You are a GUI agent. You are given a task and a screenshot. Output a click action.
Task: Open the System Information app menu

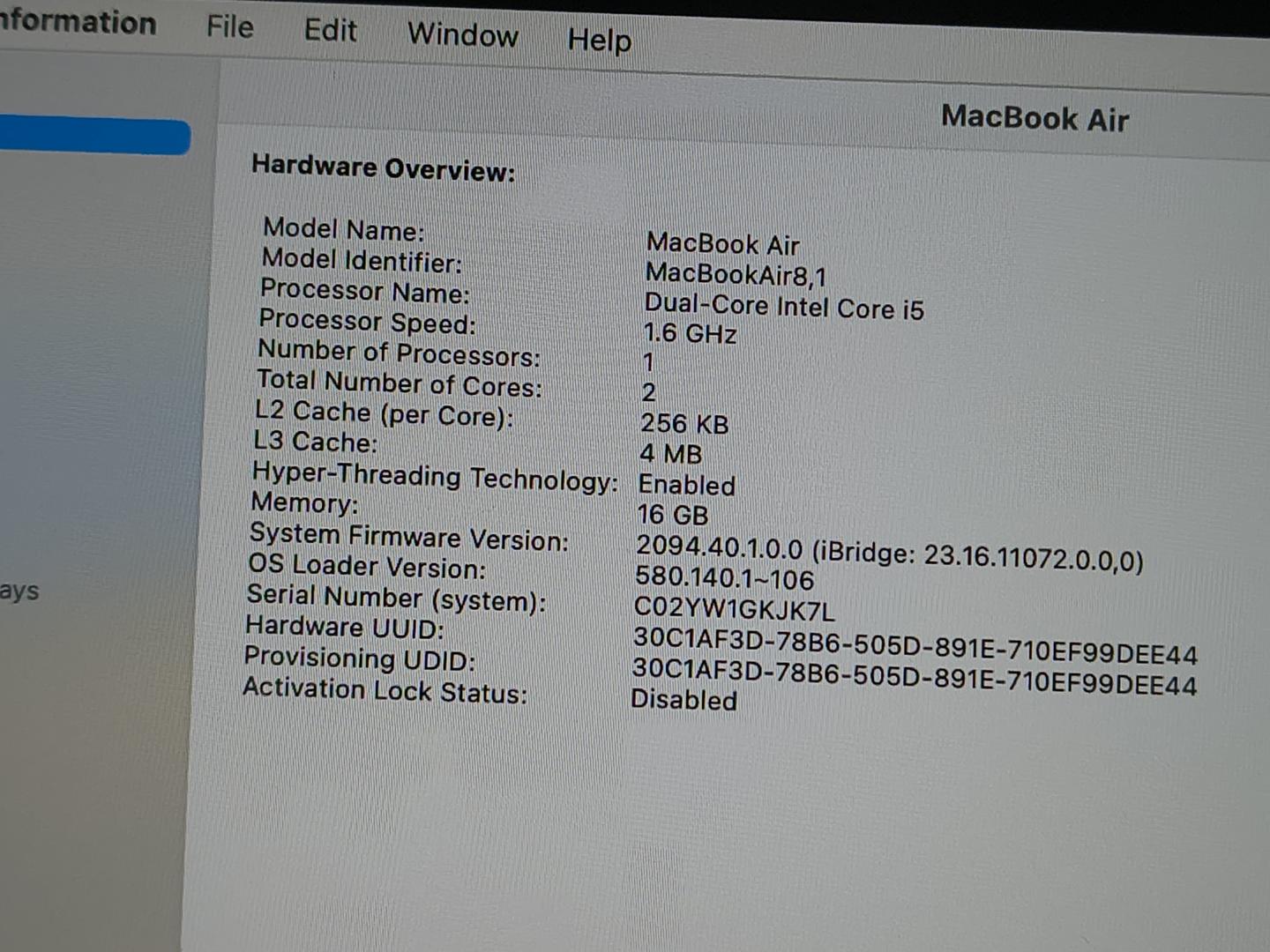78,21
